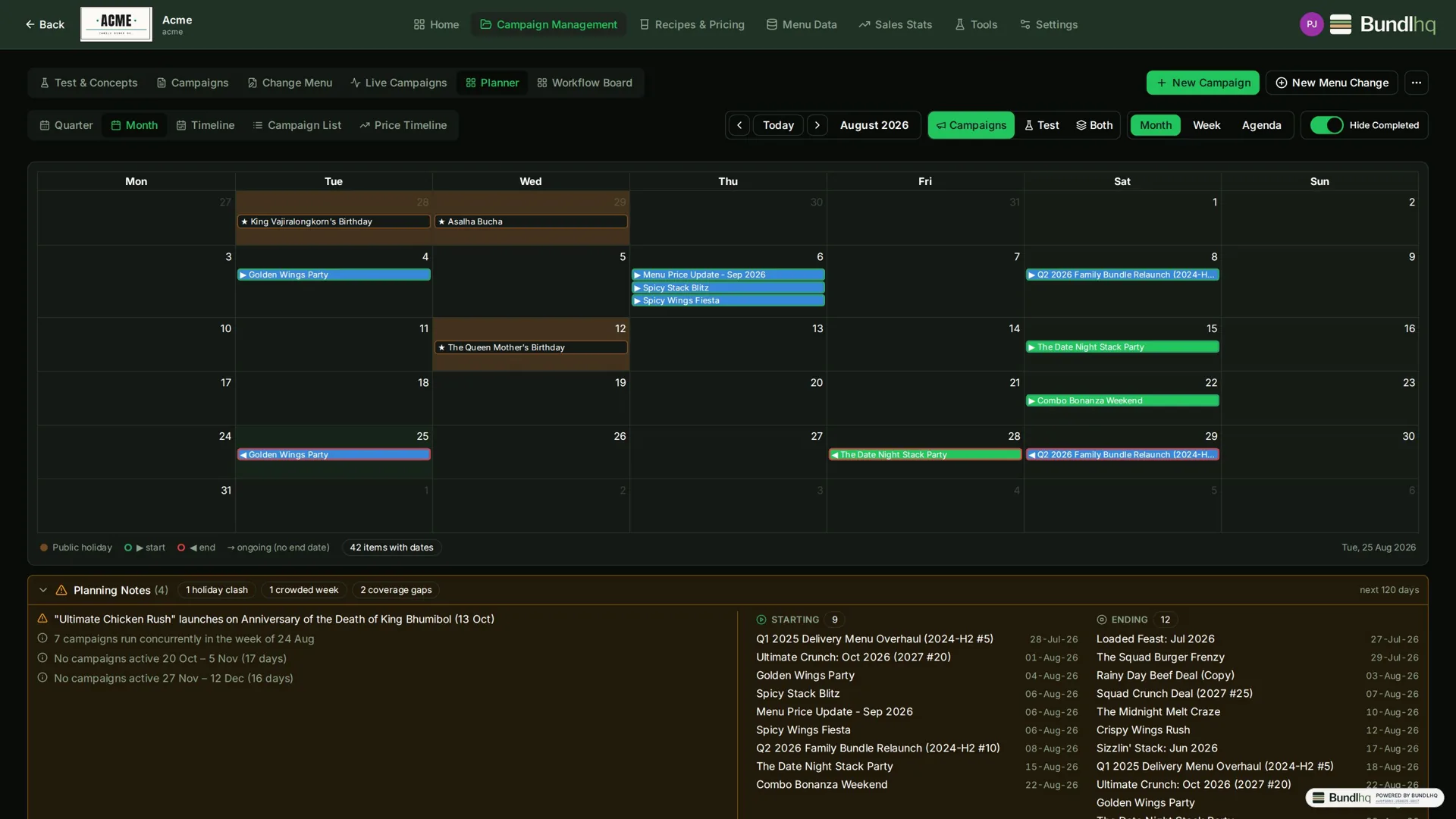
Task: Click the Planning Notes warning triangle icon
Action: [61, 590]
